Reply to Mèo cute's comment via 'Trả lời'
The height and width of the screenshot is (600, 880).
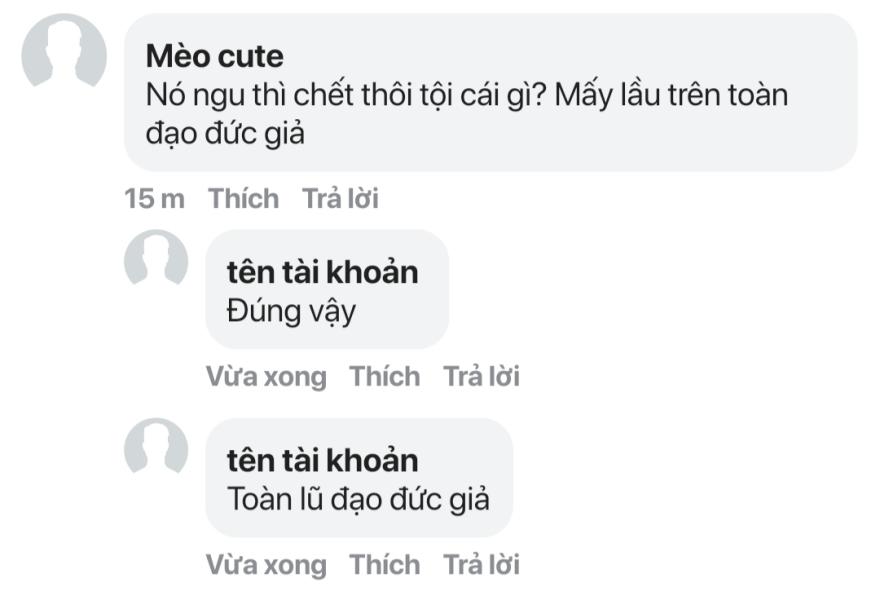tap(341, 198)
